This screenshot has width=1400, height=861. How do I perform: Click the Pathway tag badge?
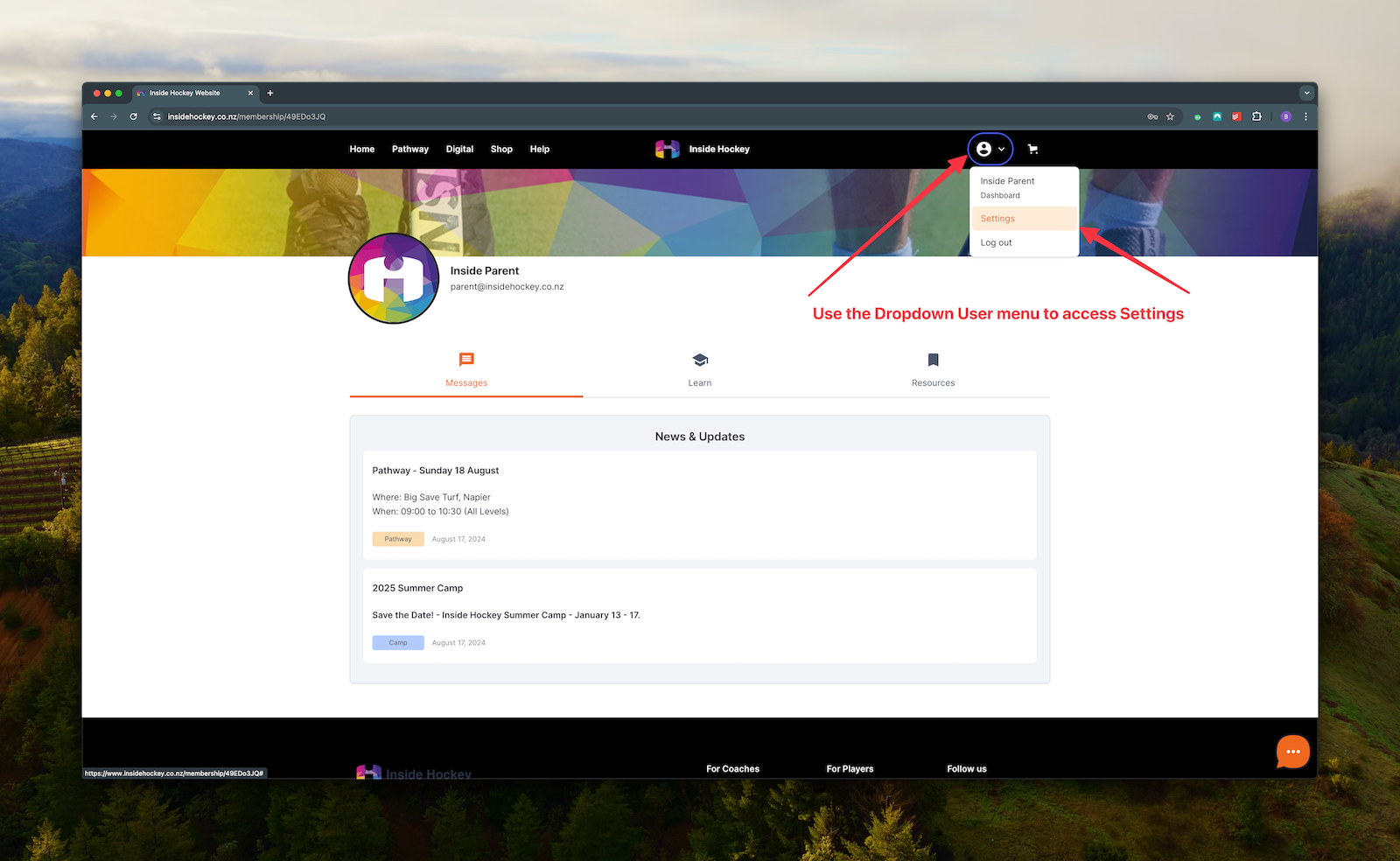pos(398,539)
